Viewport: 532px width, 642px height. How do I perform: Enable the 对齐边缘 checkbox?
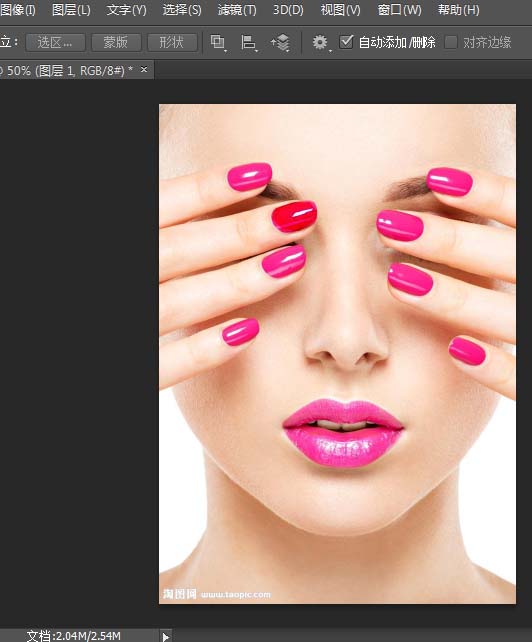(x=451, y=42)
